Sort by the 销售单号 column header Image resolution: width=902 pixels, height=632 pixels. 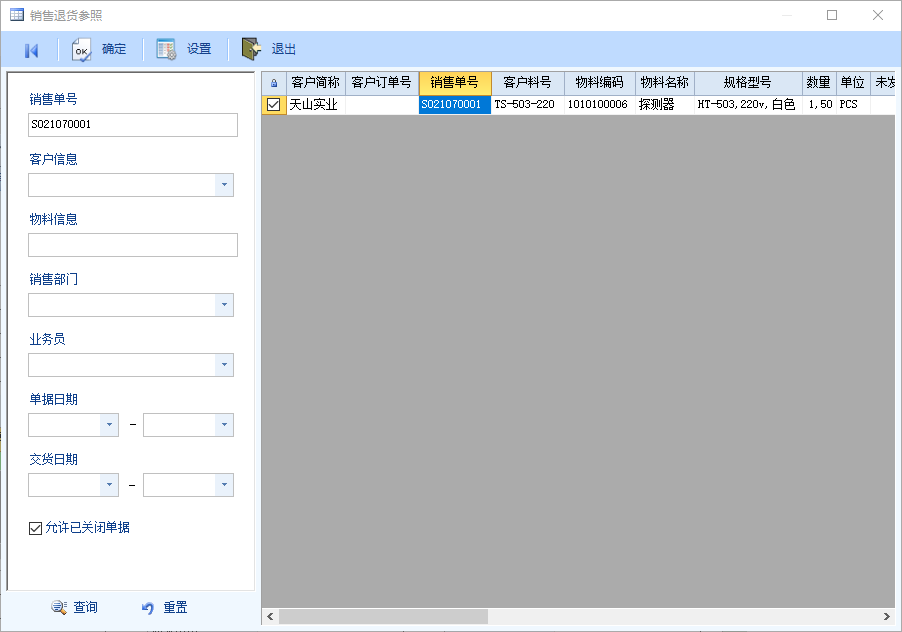(455, 83)
